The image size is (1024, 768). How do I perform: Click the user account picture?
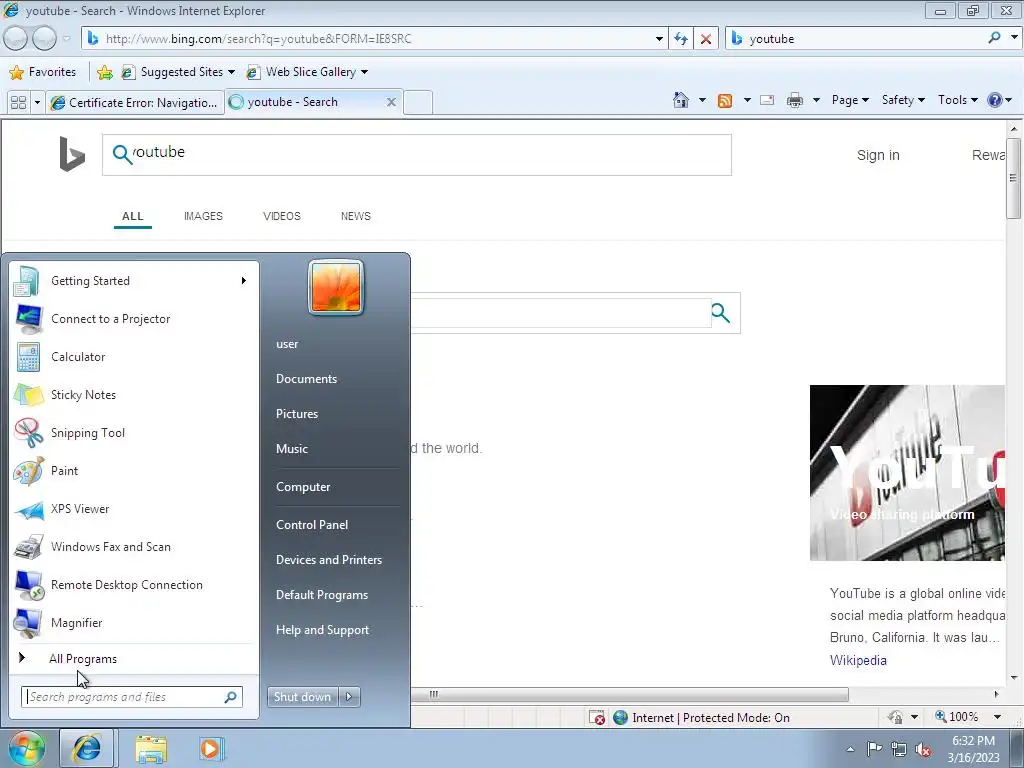pyautogui.click(x=336, y=287)
